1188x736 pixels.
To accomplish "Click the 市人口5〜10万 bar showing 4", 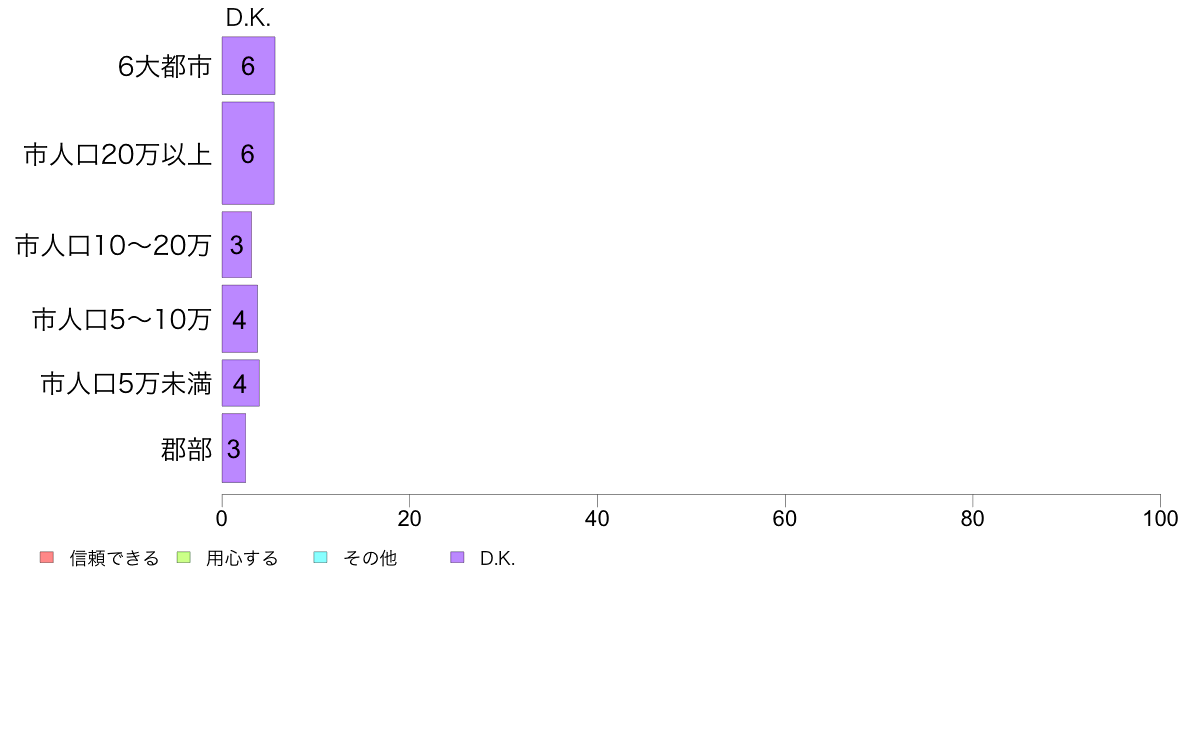I will point(239,319).
